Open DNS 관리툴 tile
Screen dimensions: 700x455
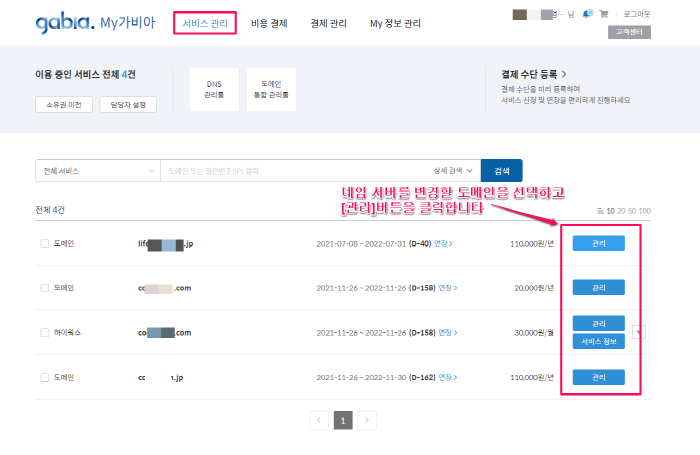[214, 89]
